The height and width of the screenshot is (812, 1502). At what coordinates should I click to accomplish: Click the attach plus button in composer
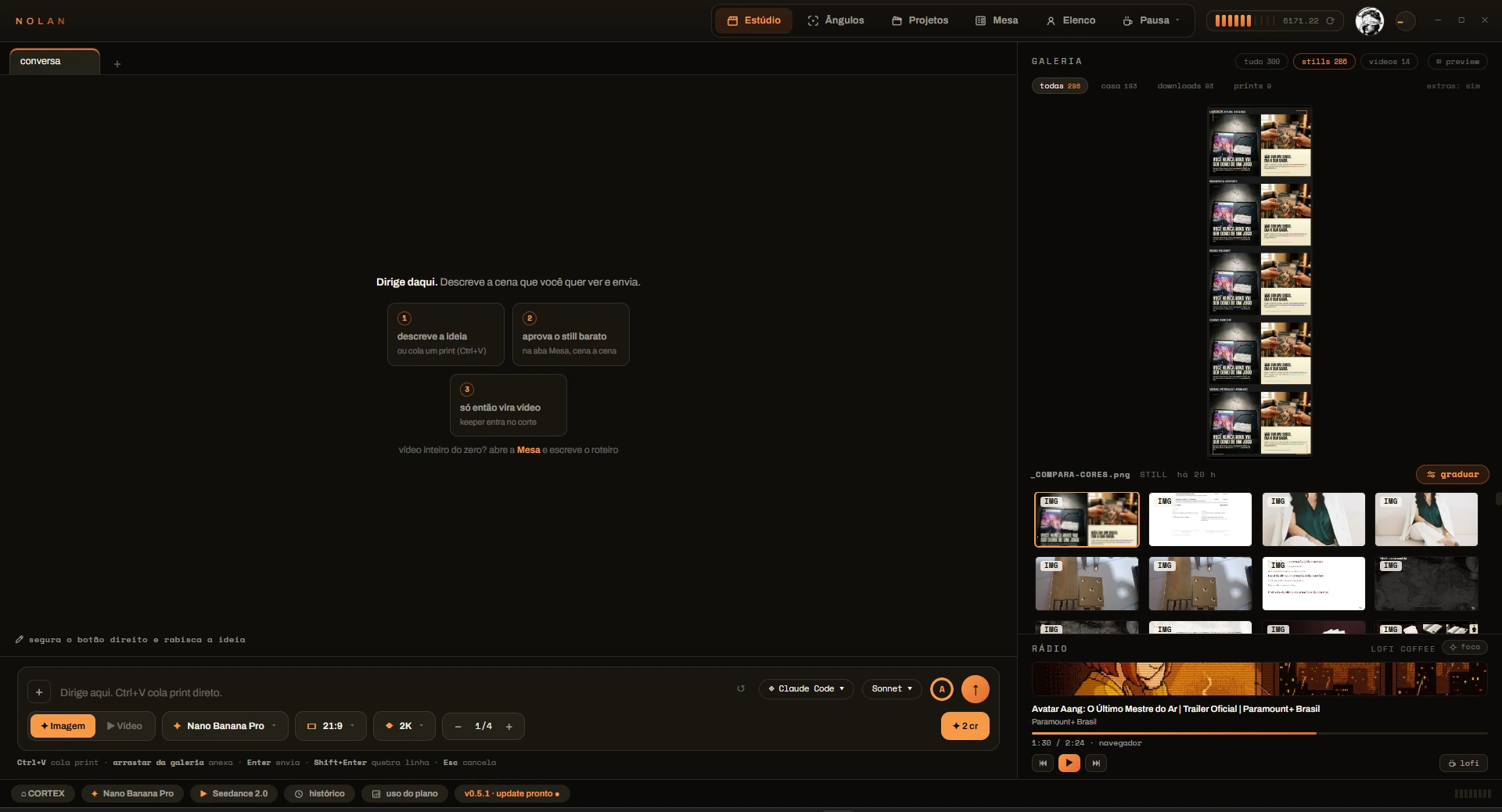tap(39, 692)
